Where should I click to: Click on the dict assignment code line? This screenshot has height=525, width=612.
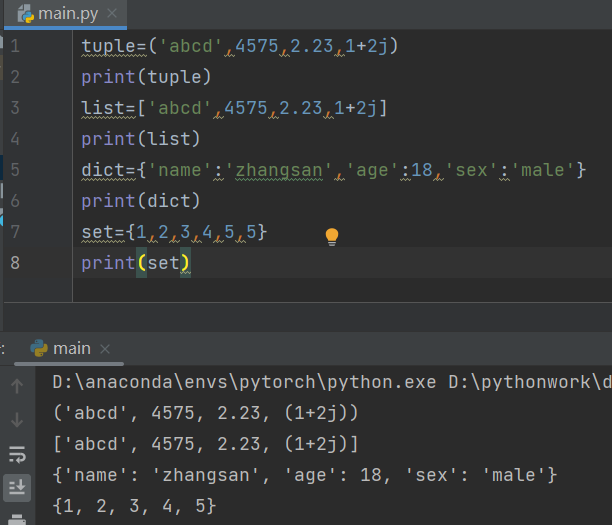point(333,170)
